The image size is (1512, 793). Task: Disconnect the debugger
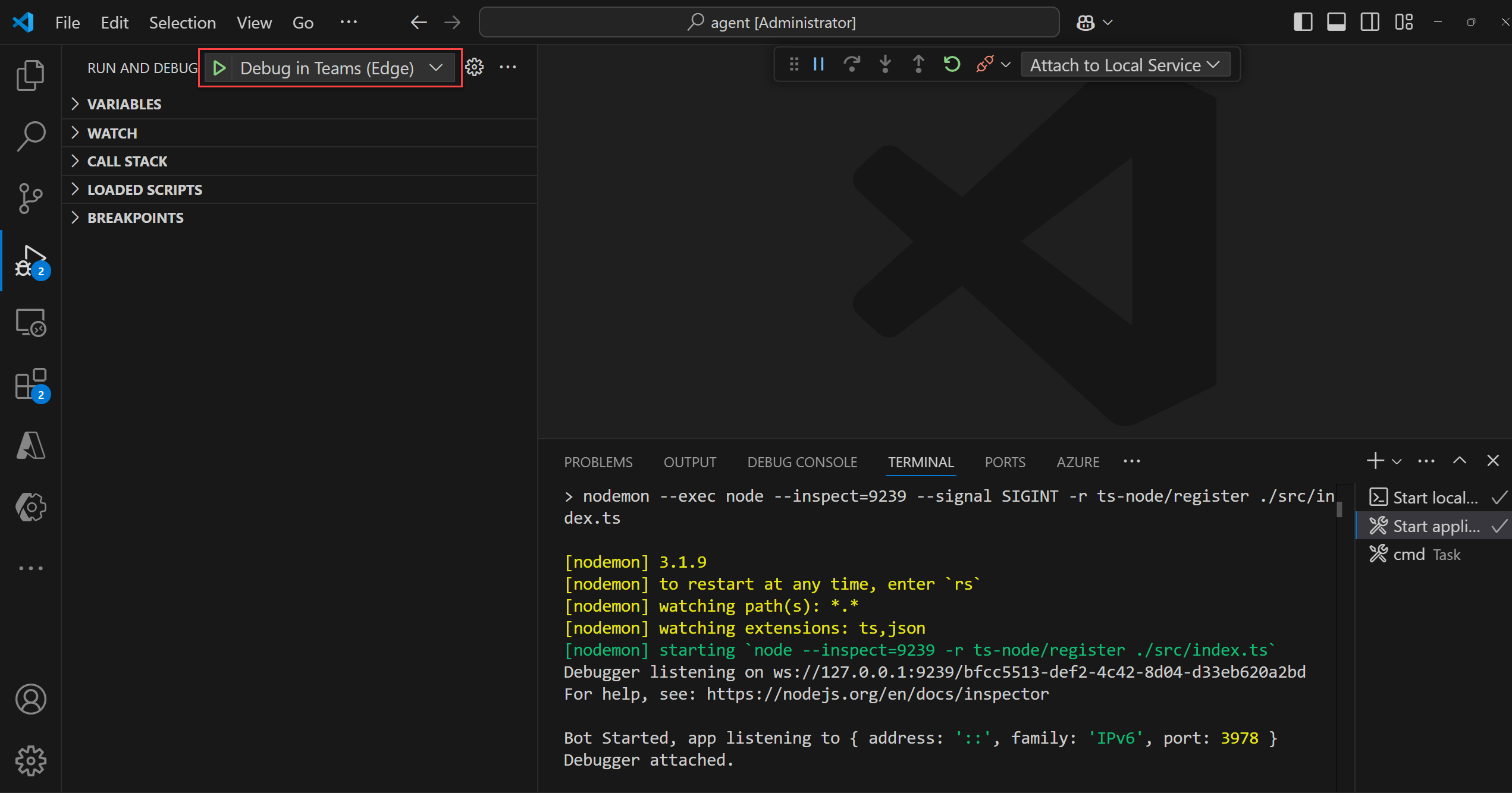(x=984, y=64)
